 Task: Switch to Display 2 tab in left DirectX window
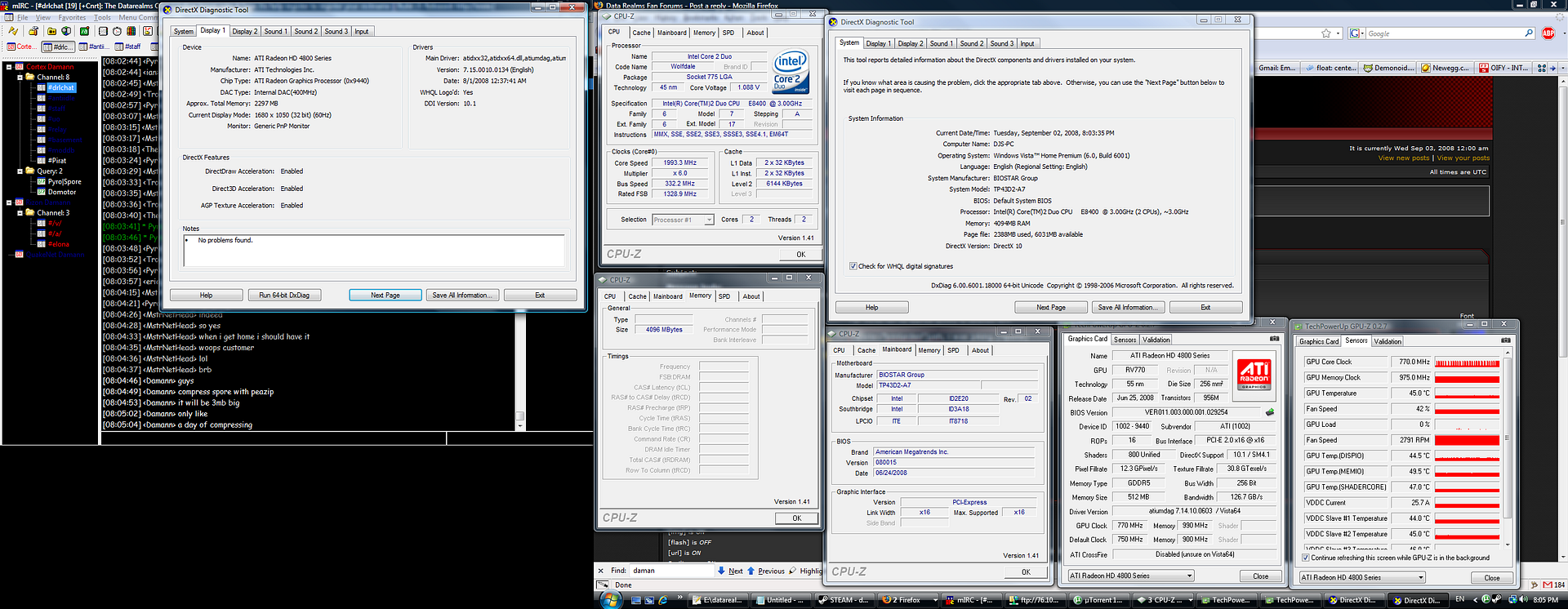tap(244, 32)
